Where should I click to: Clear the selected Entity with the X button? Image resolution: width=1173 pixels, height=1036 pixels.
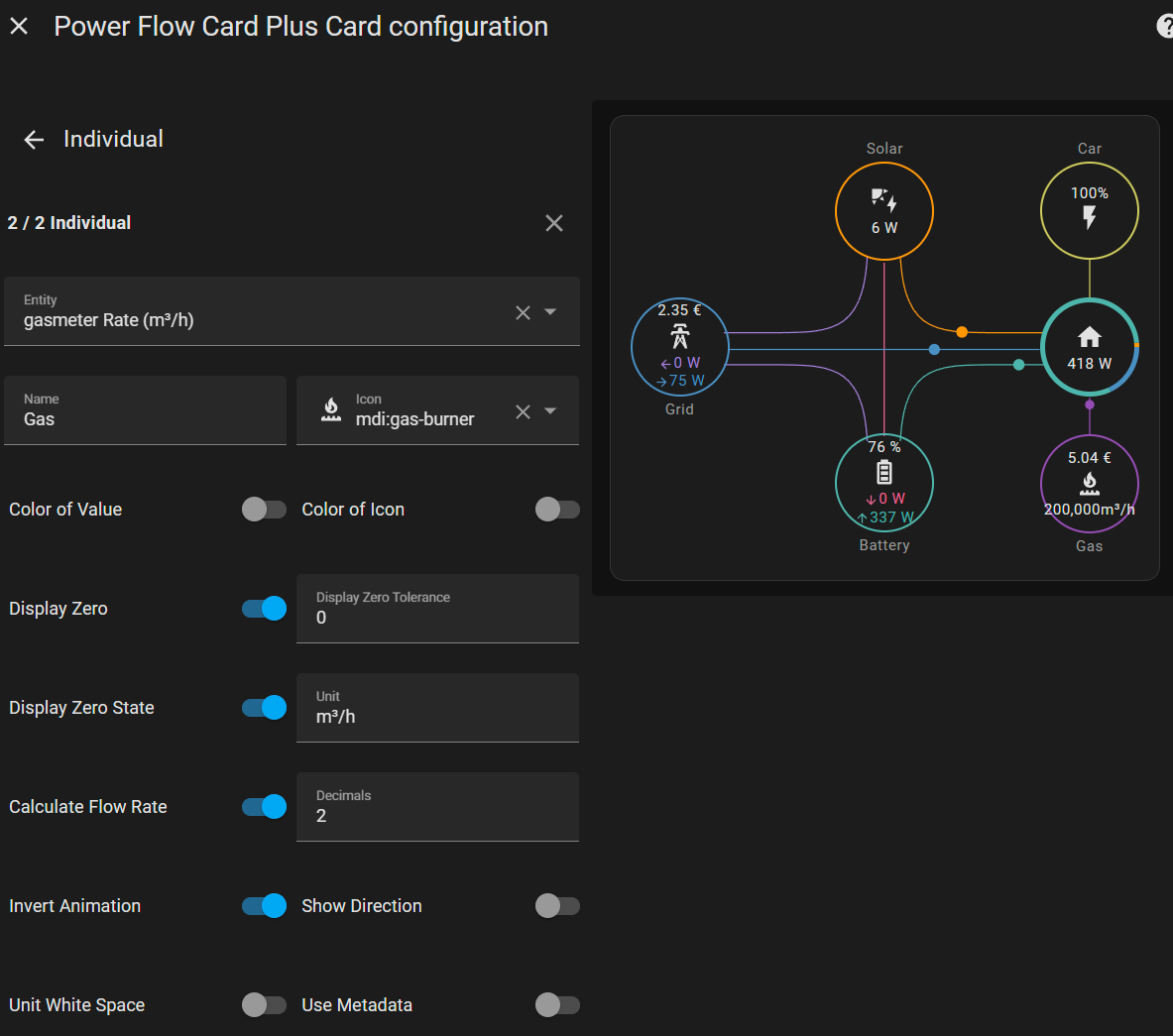coord(523,311)
